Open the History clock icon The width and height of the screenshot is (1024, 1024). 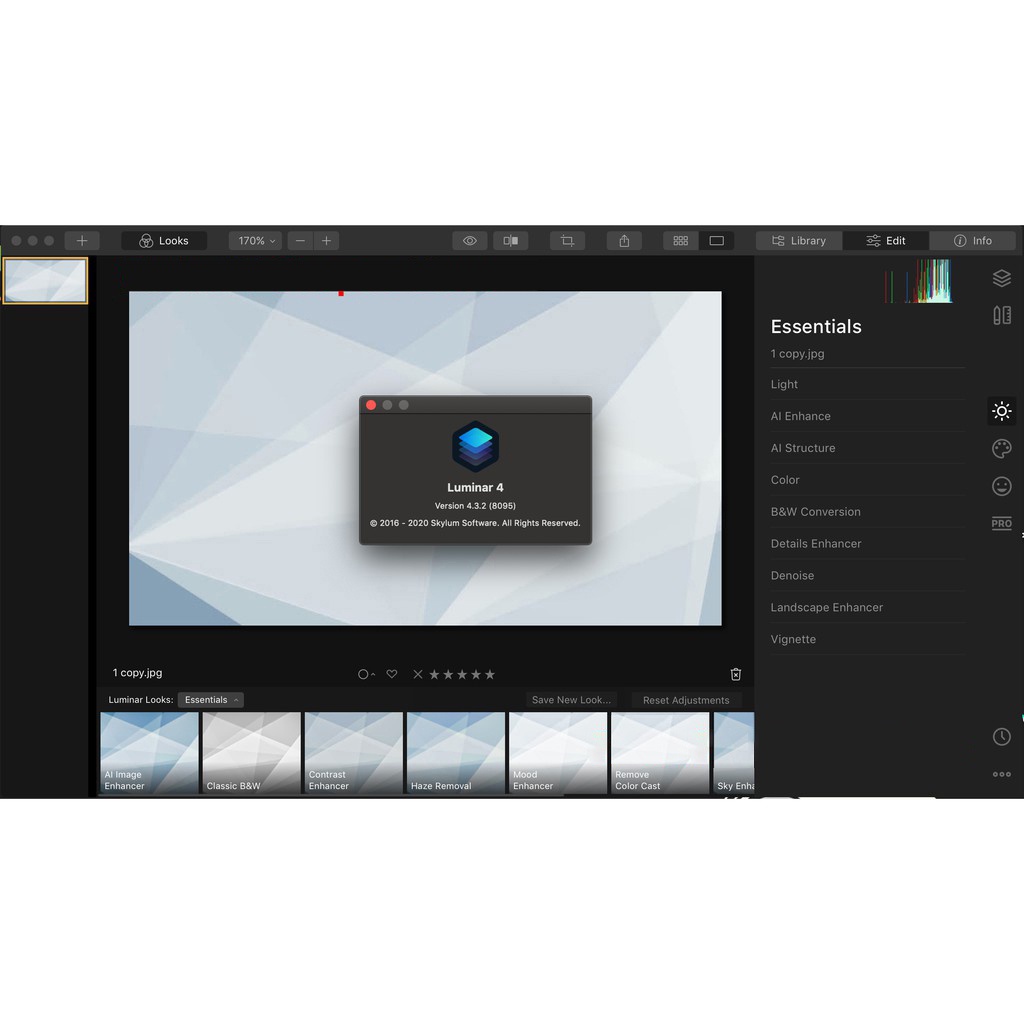coord(1001,737)
